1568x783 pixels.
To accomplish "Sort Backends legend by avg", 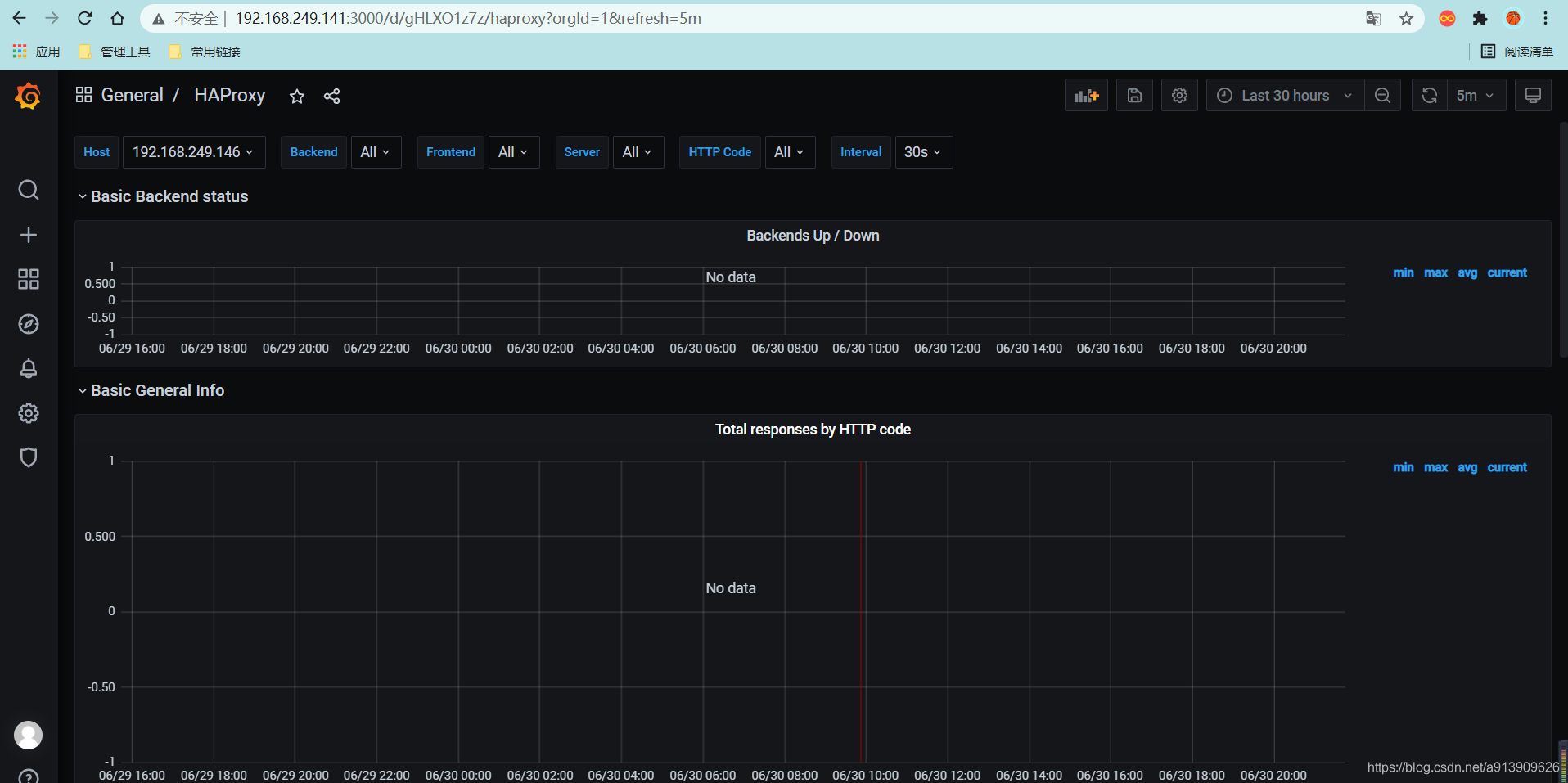I will point(1467,272).
